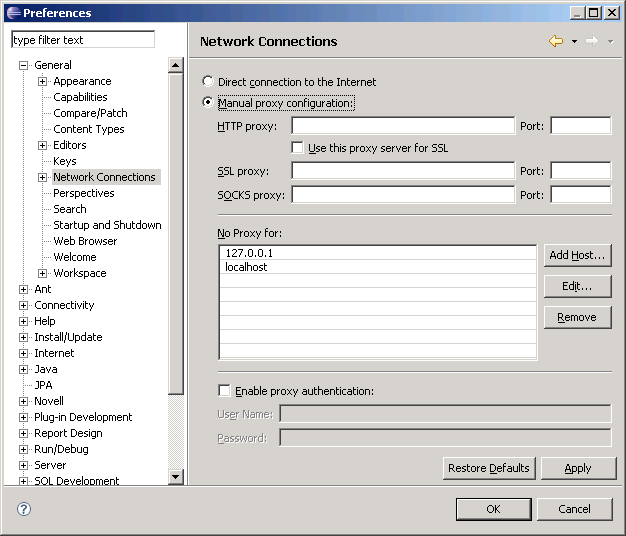Select Manual proxy configuration option

tap(208, 102)
